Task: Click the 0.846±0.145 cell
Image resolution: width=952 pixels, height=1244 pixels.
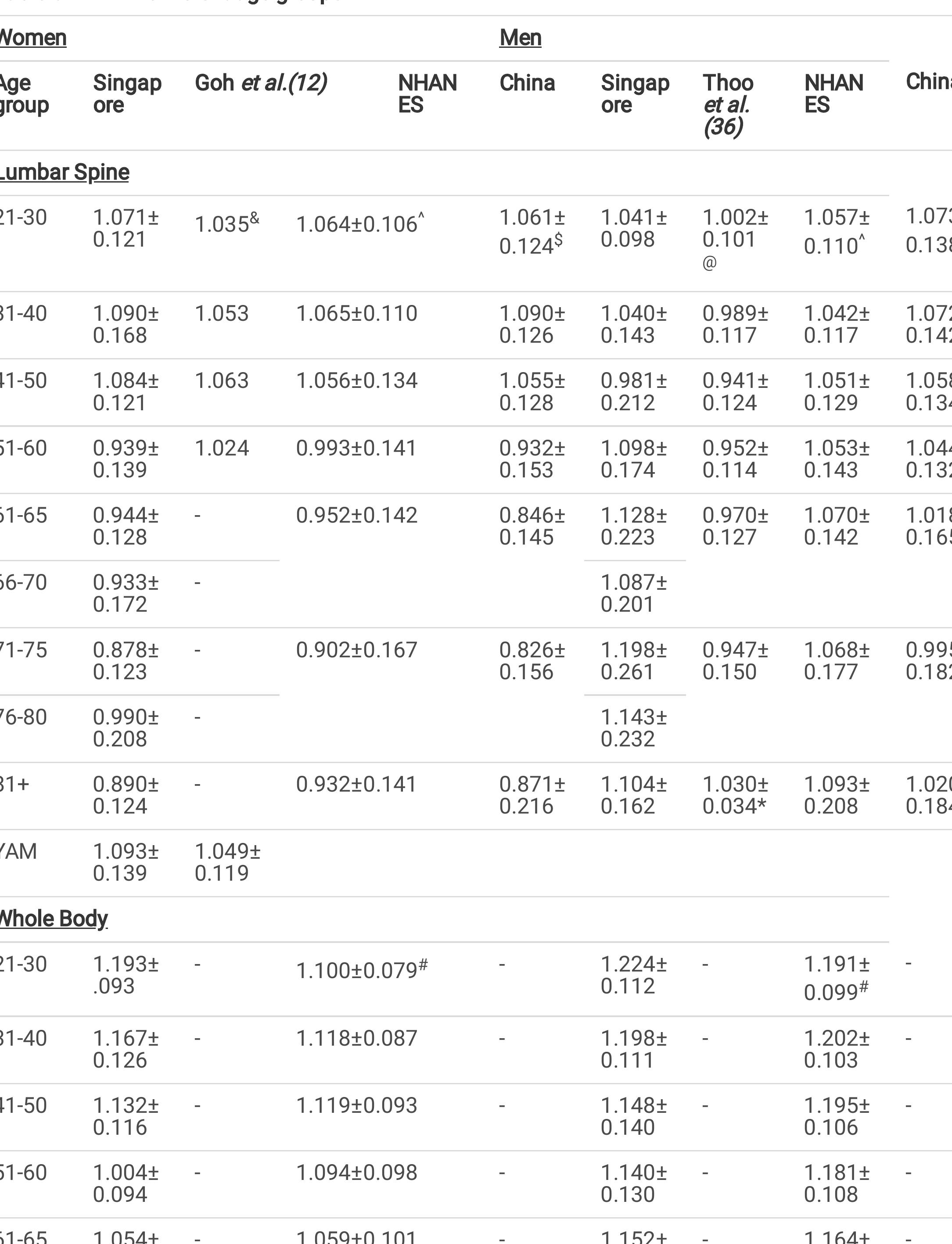Action: 532,526
